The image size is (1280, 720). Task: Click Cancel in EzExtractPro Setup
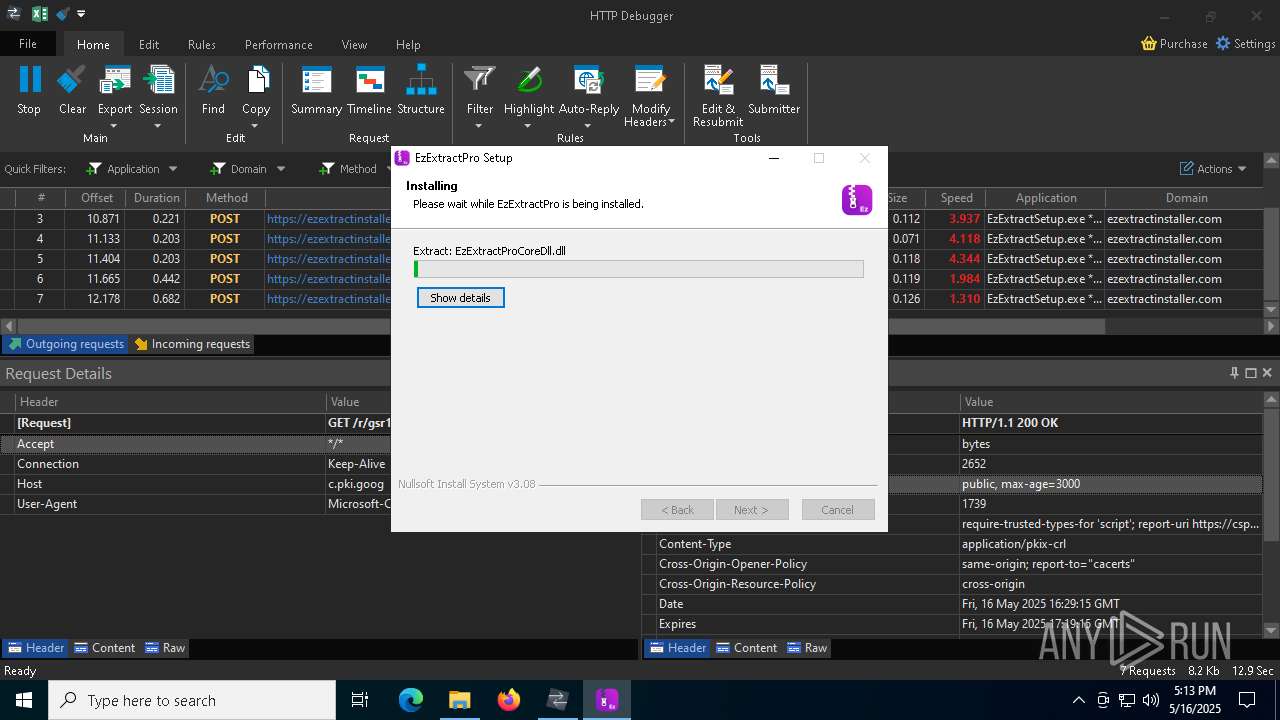(x=838, y=510)
